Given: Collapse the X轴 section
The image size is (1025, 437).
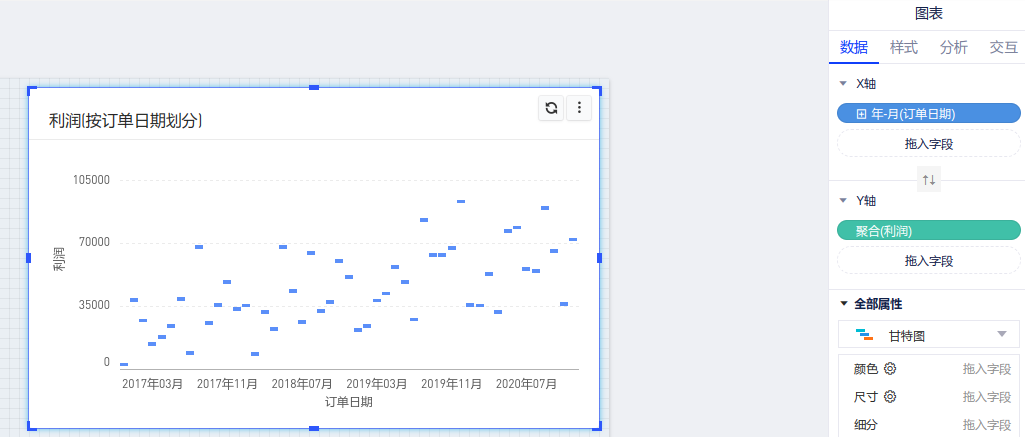Looking at the screenshot, I should (843, 84).
